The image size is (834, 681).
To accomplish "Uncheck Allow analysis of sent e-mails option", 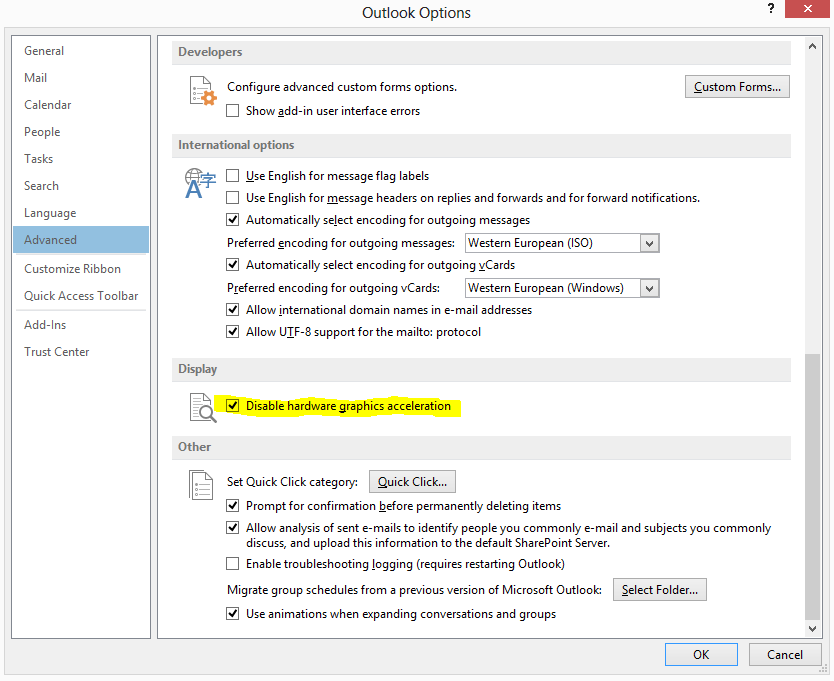I will [x=232, y=528].
